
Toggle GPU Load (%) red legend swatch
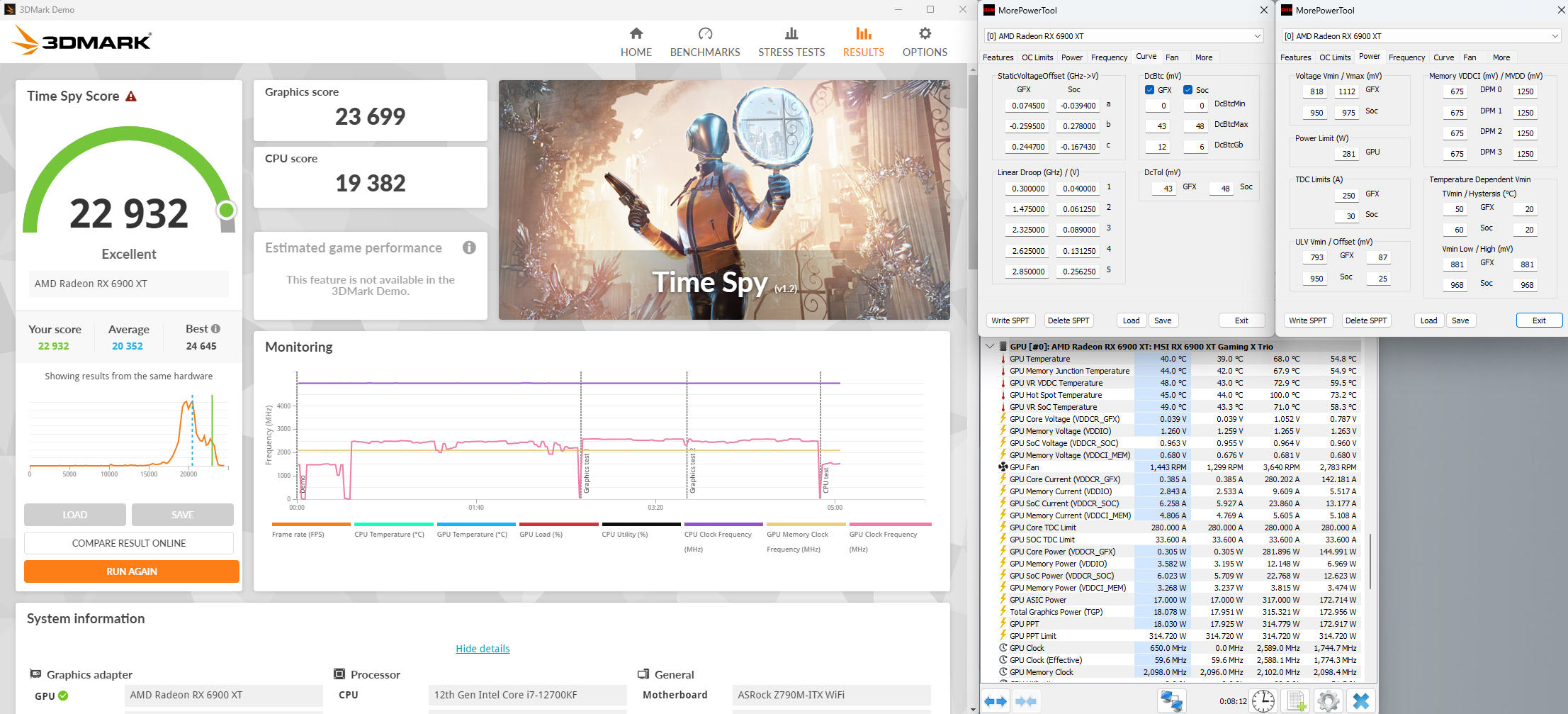(x=559, y=525)
